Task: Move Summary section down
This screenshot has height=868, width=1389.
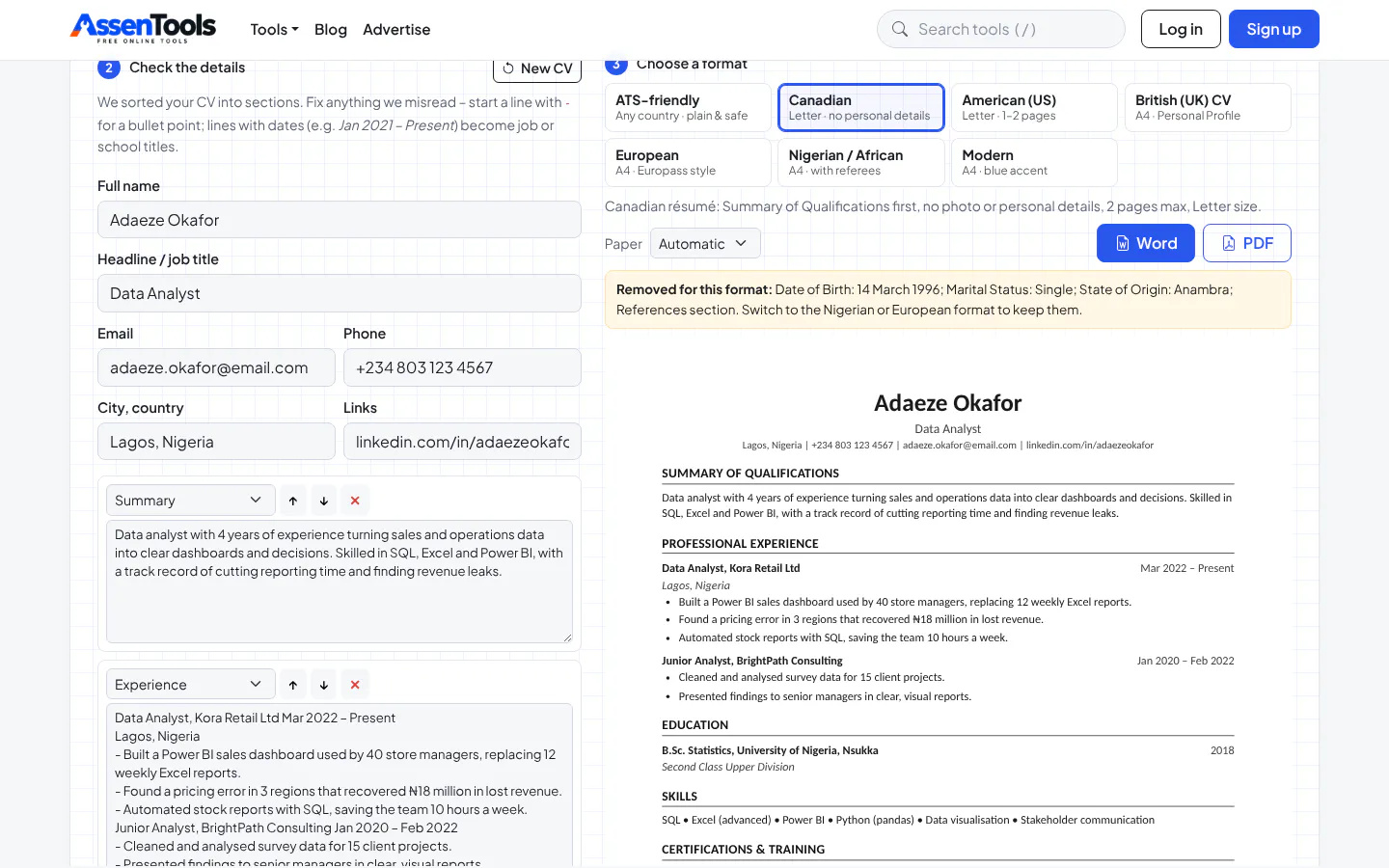Action: [324, 501]
